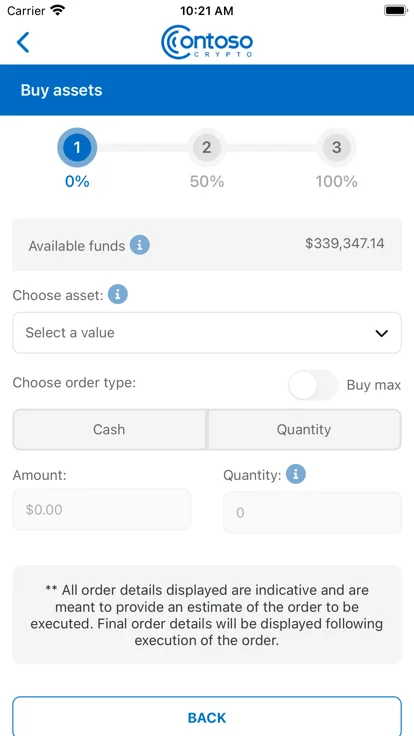Open the Available funds info icon
The height and width of the screenshot is (736, 414).
tap(139, 245)
